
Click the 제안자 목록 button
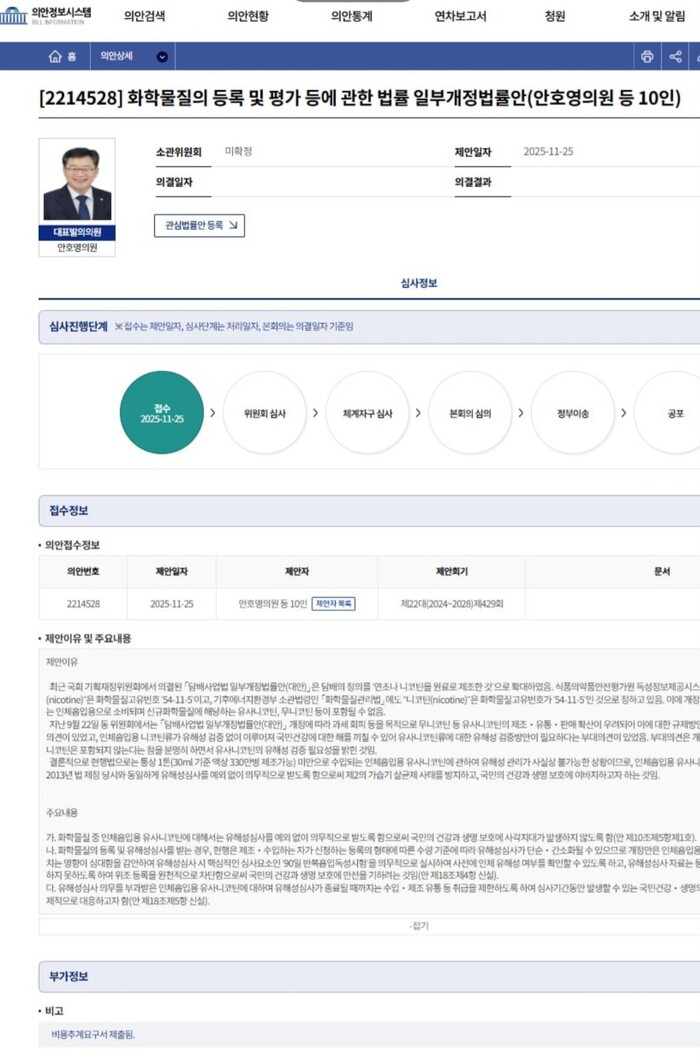333,604
